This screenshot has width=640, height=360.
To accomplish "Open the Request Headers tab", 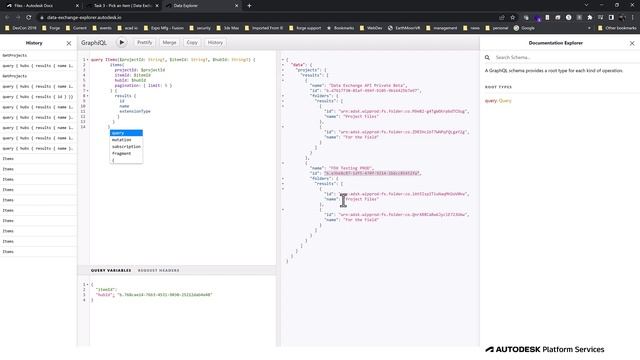I will point(158,271).
